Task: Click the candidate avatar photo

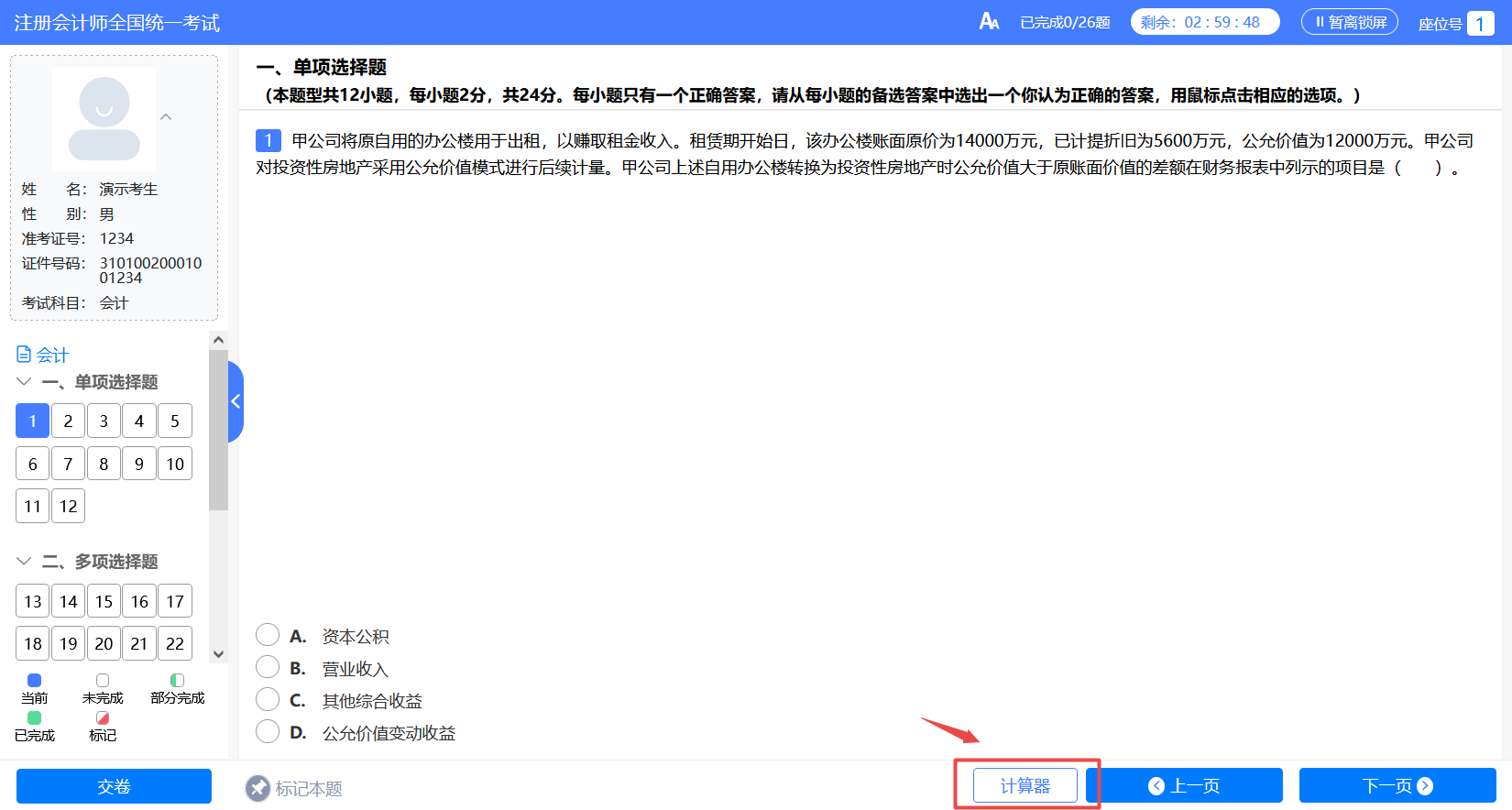Action: (x=104, y=118)
